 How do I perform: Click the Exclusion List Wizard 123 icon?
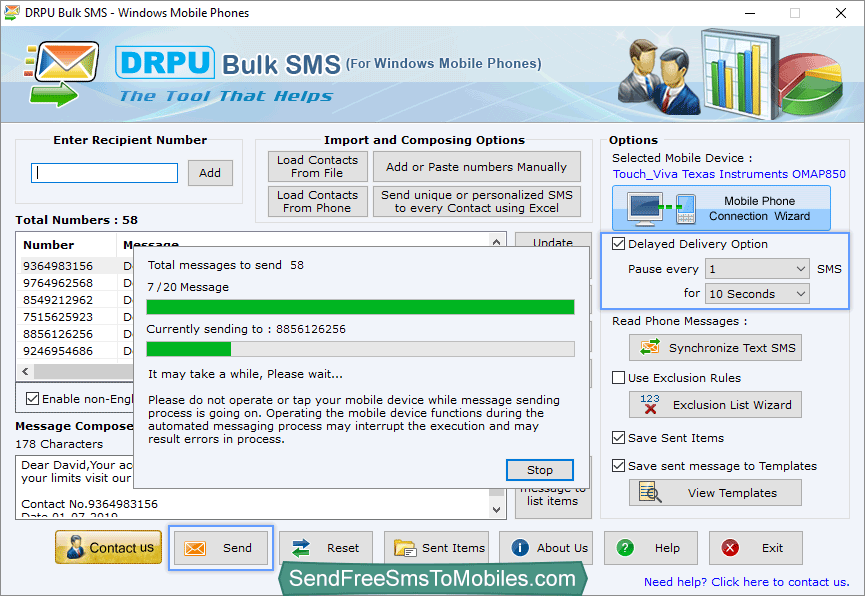pyautogui.click(x=650, y=405)
